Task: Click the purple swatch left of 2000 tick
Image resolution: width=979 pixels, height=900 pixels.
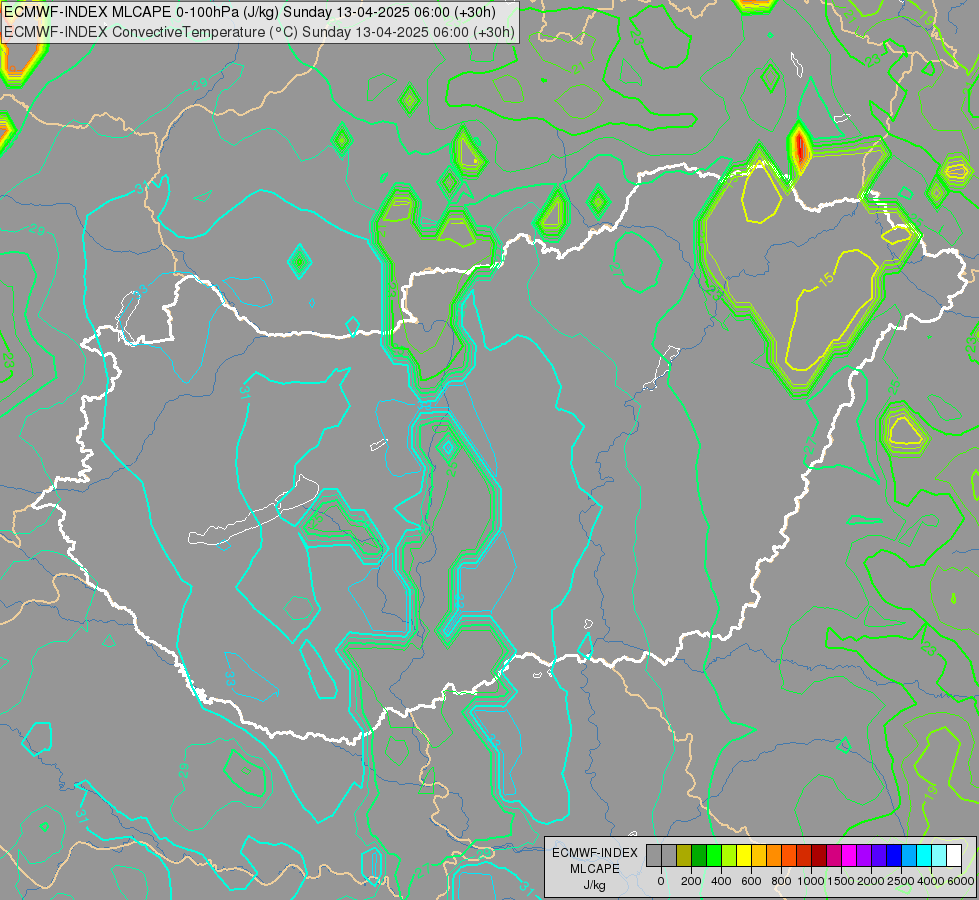Action: click(865, 856)
